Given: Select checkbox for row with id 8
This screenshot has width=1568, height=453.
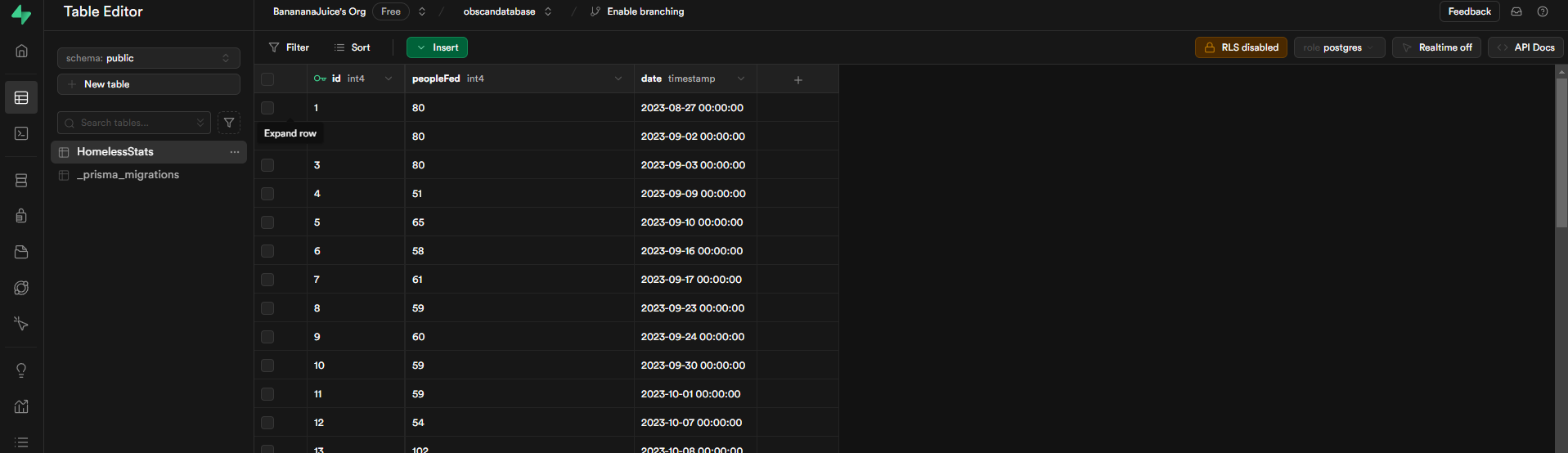Looking at the screenshot, I should tap(267, 308).
